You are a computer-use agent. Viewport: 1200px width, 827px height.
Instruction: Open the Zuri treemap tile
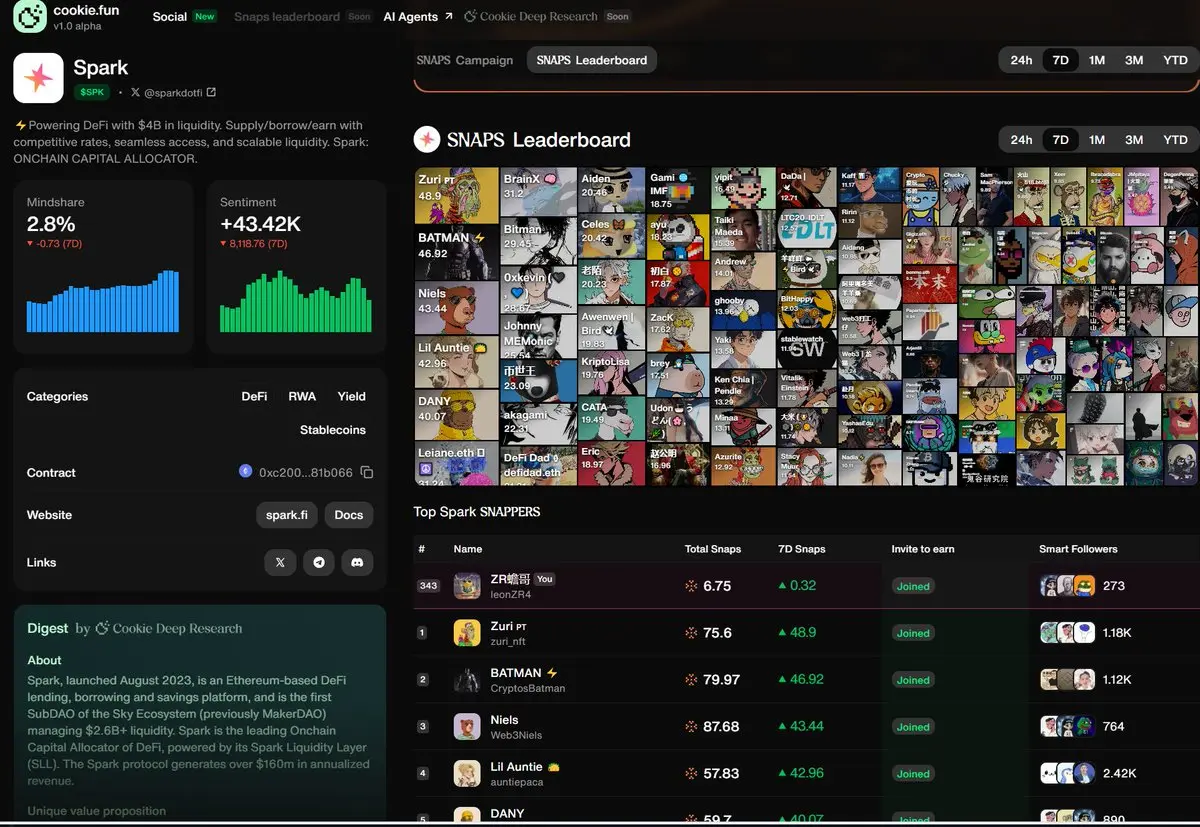point(457,195)
